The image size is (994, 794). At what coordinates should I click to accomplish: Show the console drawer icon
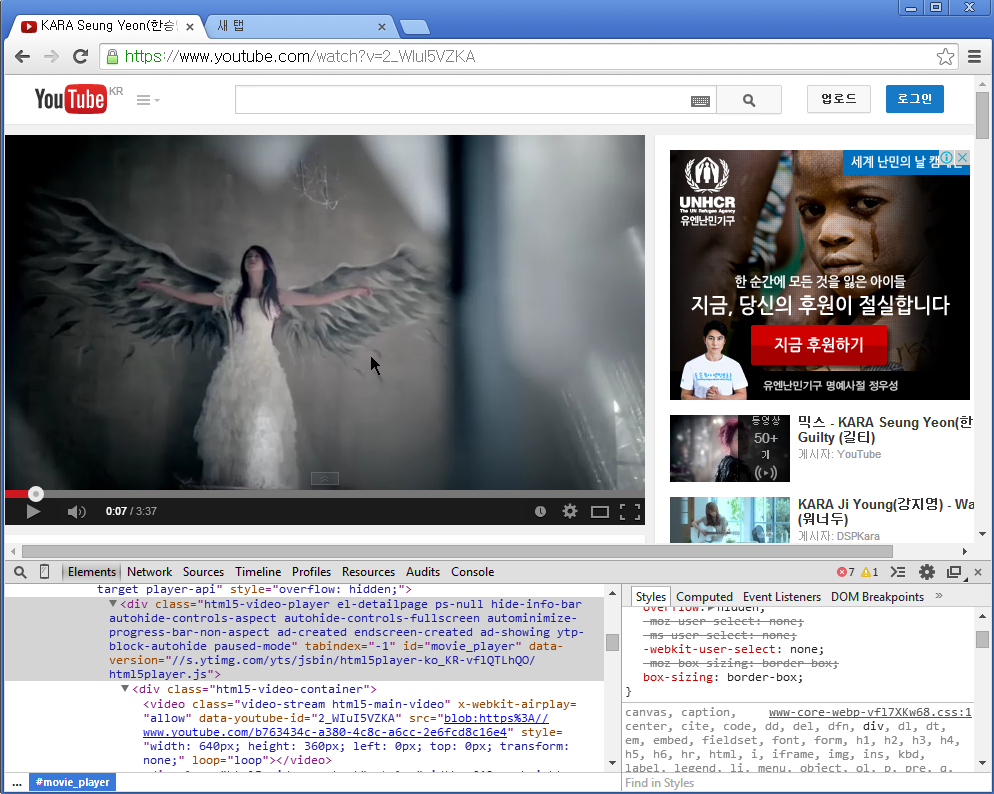[x=898, y=572]
